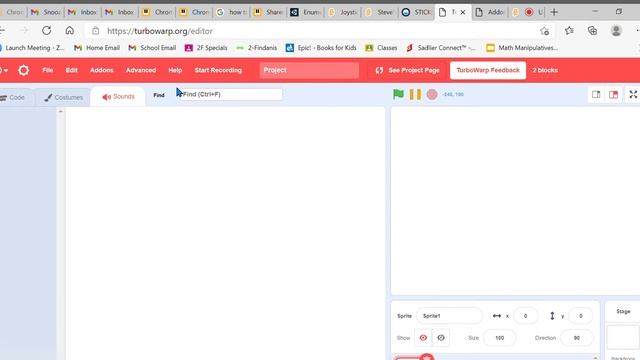Switch to the Addo browser tab
The height and width of the screenshot is (360, 640).
(x=489, y=12)
